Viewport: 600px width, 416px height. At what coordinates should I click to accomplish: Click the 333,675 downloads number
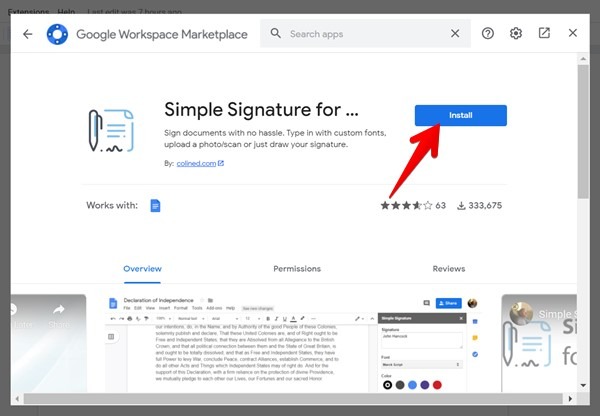pyautogui.click(x=485, y=206)
